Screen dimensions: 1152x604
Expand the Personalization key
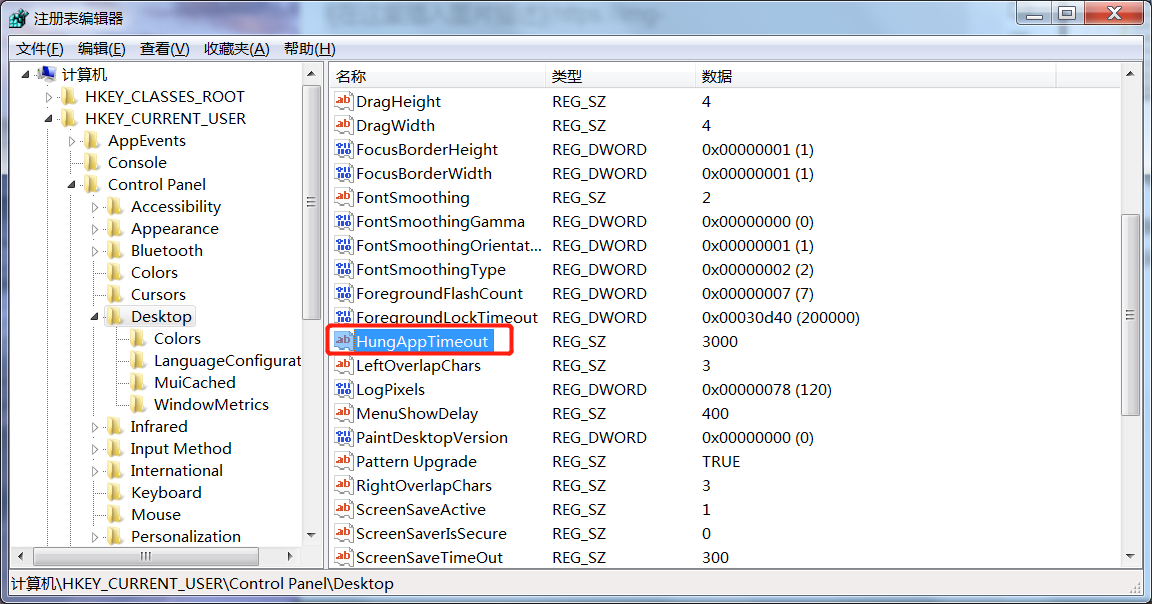pyautogui.click(x=95, y=537)
